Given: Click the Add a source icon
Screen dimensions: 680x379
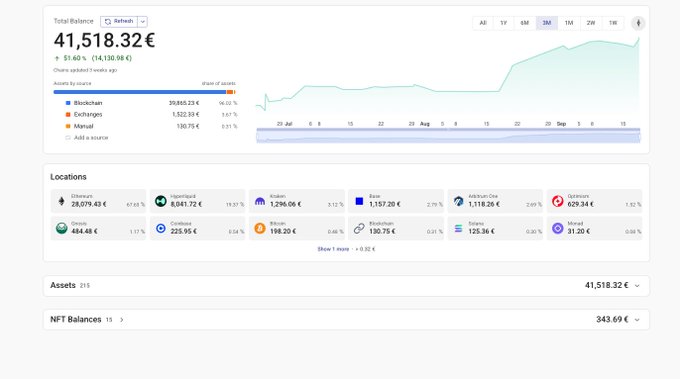Looking at the screenshot, I should (x=68, y=137).
